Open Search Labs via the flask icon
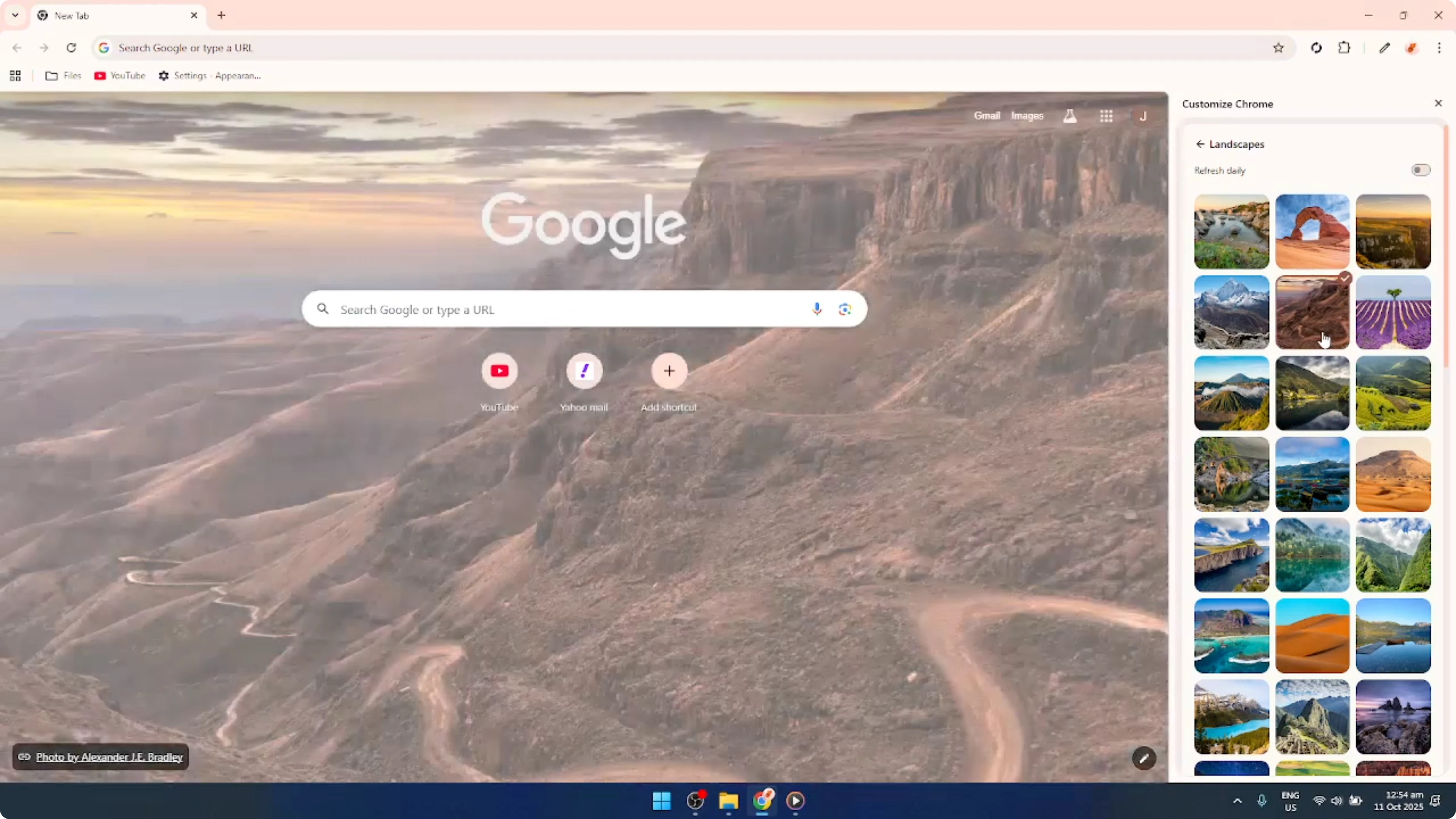The image size is (1456, 819). pos(1070,115)
